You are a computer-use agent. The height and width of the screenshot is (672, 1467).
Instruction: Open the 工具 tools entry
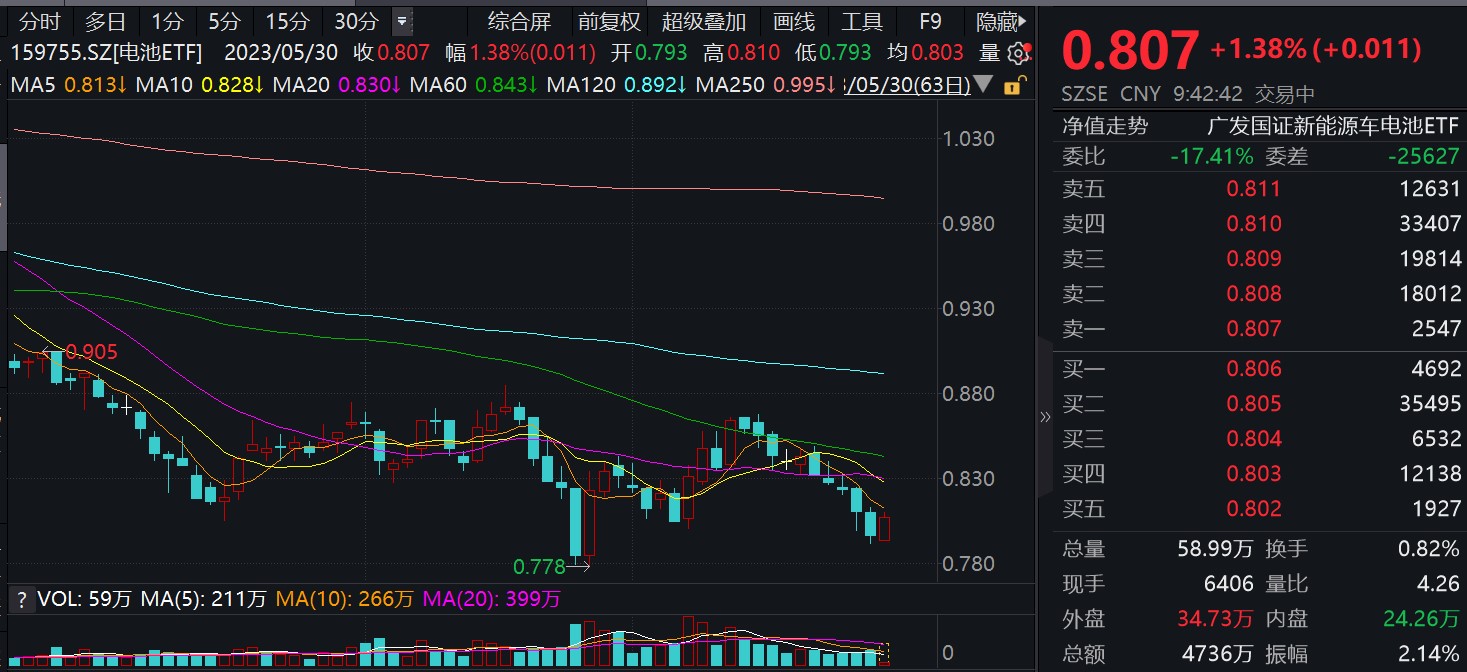[x=861, y=21]
